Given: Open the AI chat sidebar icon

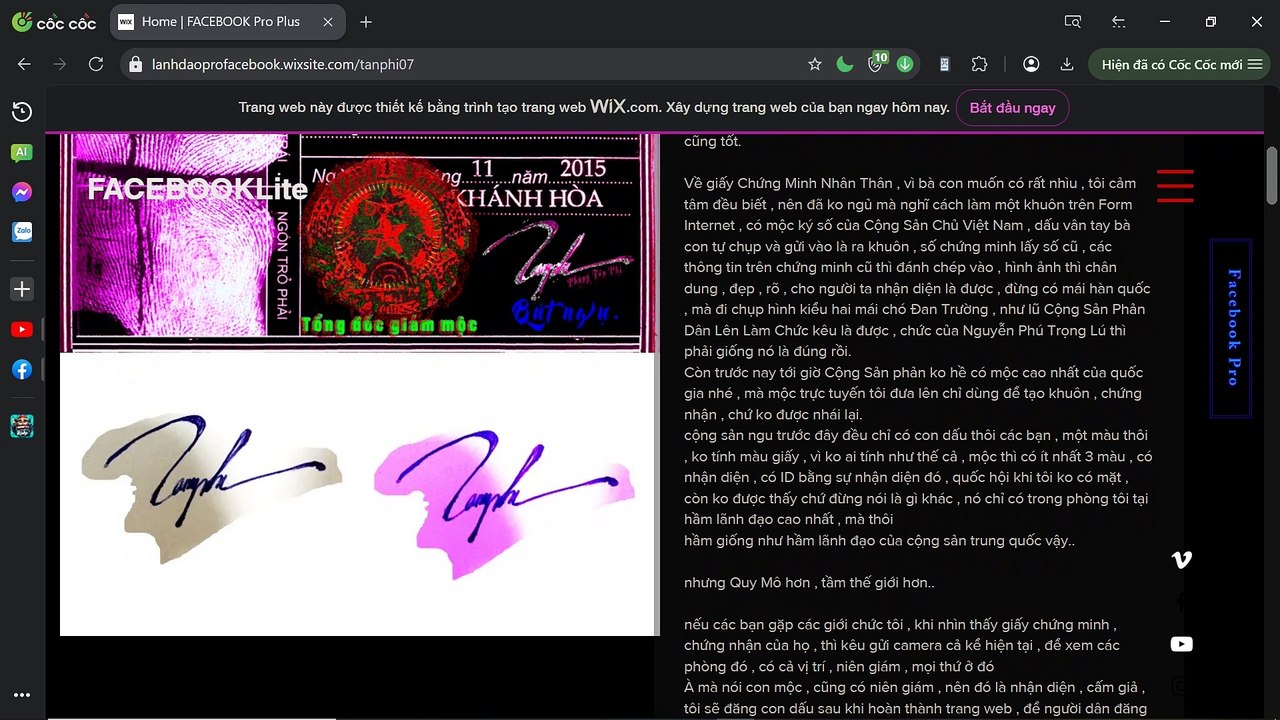Looking at the screenshot, I should pos(22,153).
